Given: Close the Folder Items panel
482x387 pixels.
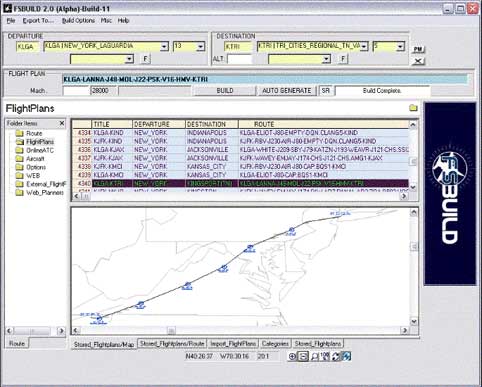Looking at the screenshot, I should (x=62, y=123).
